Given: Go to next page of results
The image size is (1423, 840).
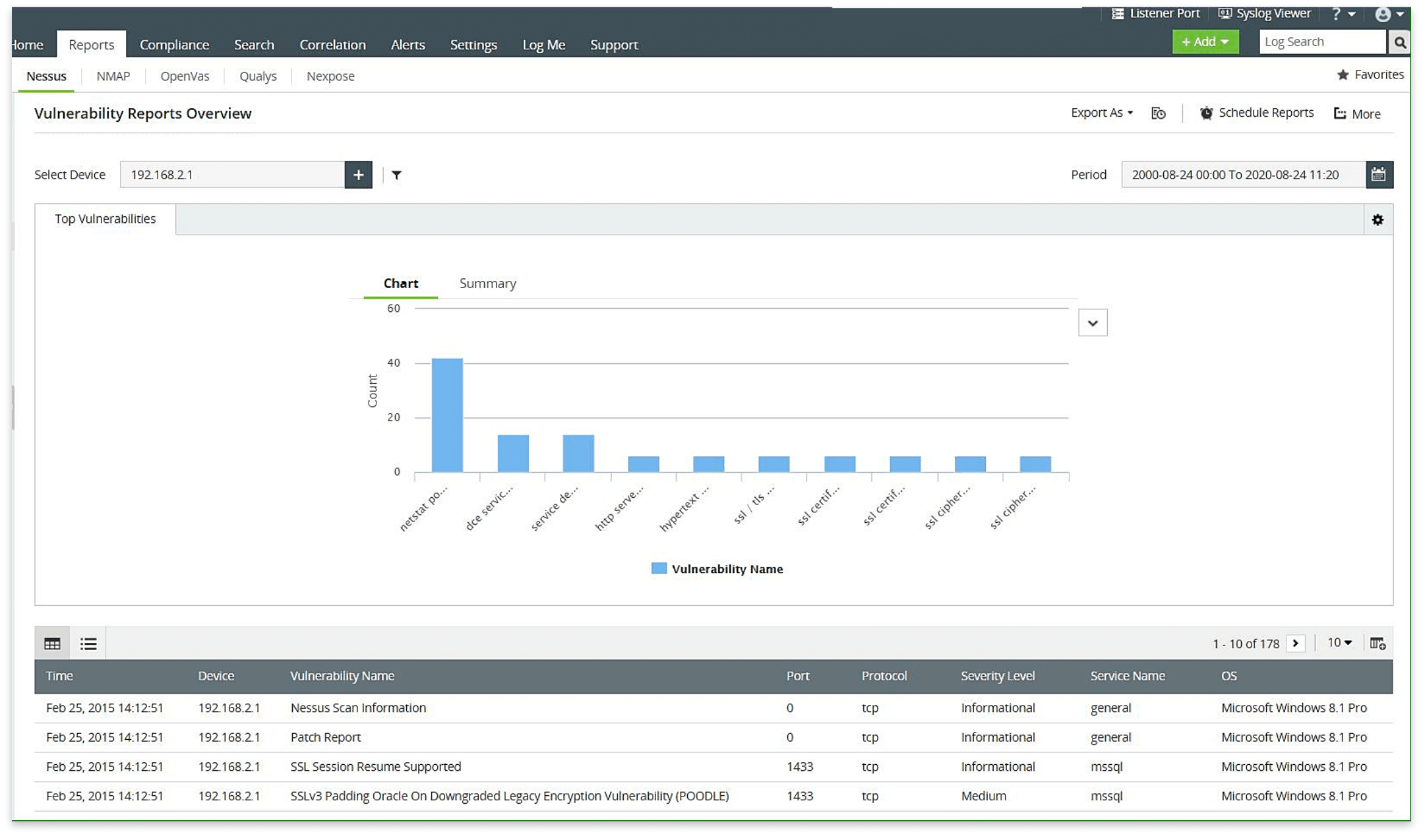Looking at the screenshot, I should click(1295, 643).
